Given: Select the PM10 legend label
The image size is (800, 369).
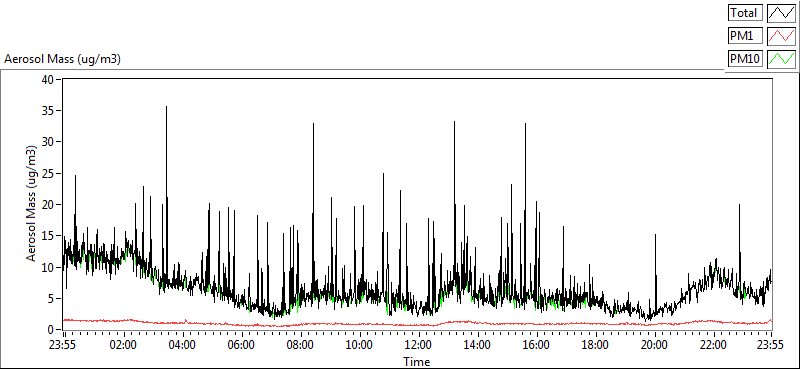Looking at the screenshot, I should pos(745,59).
